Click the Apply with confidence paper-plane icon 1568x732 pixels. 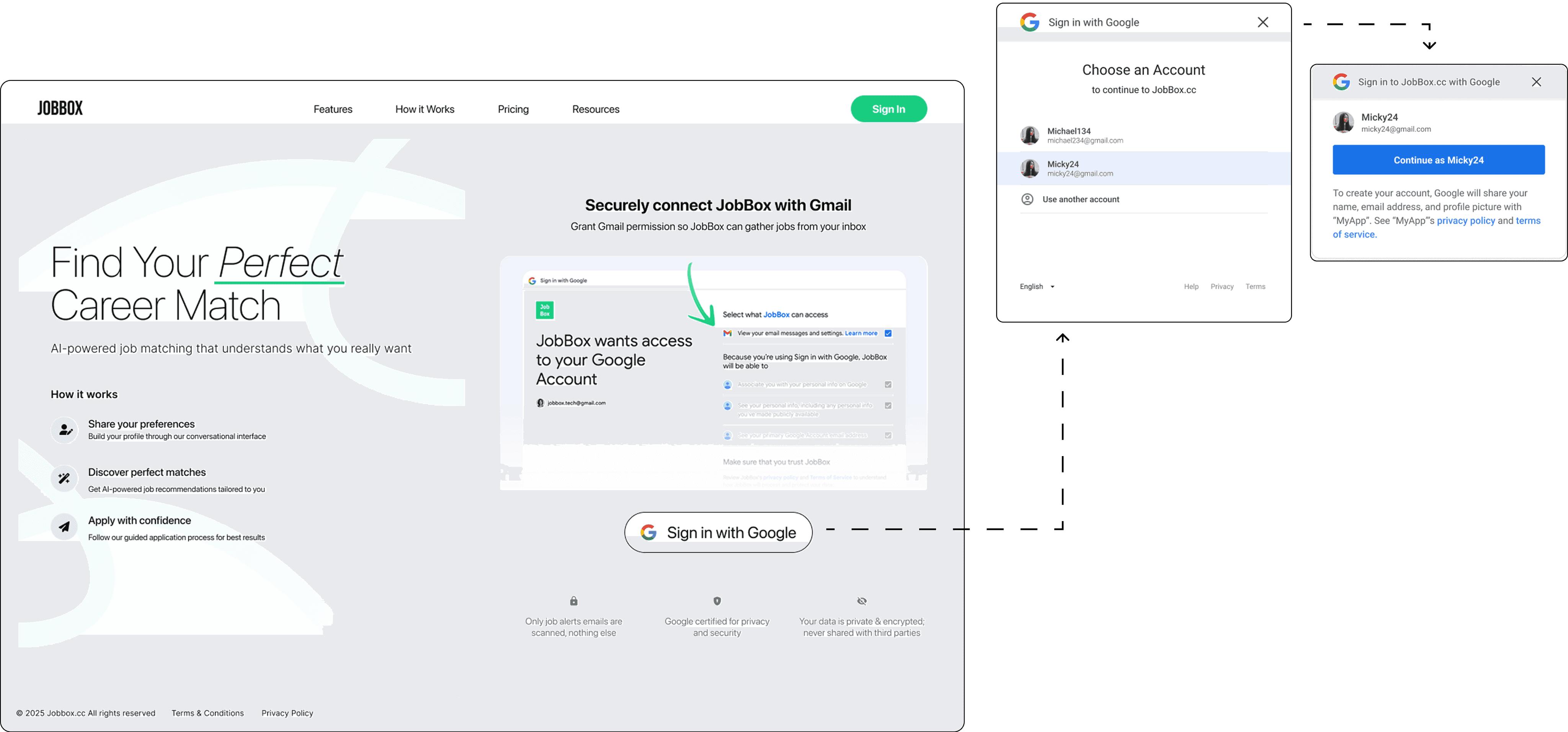click(x=65, y=527)
